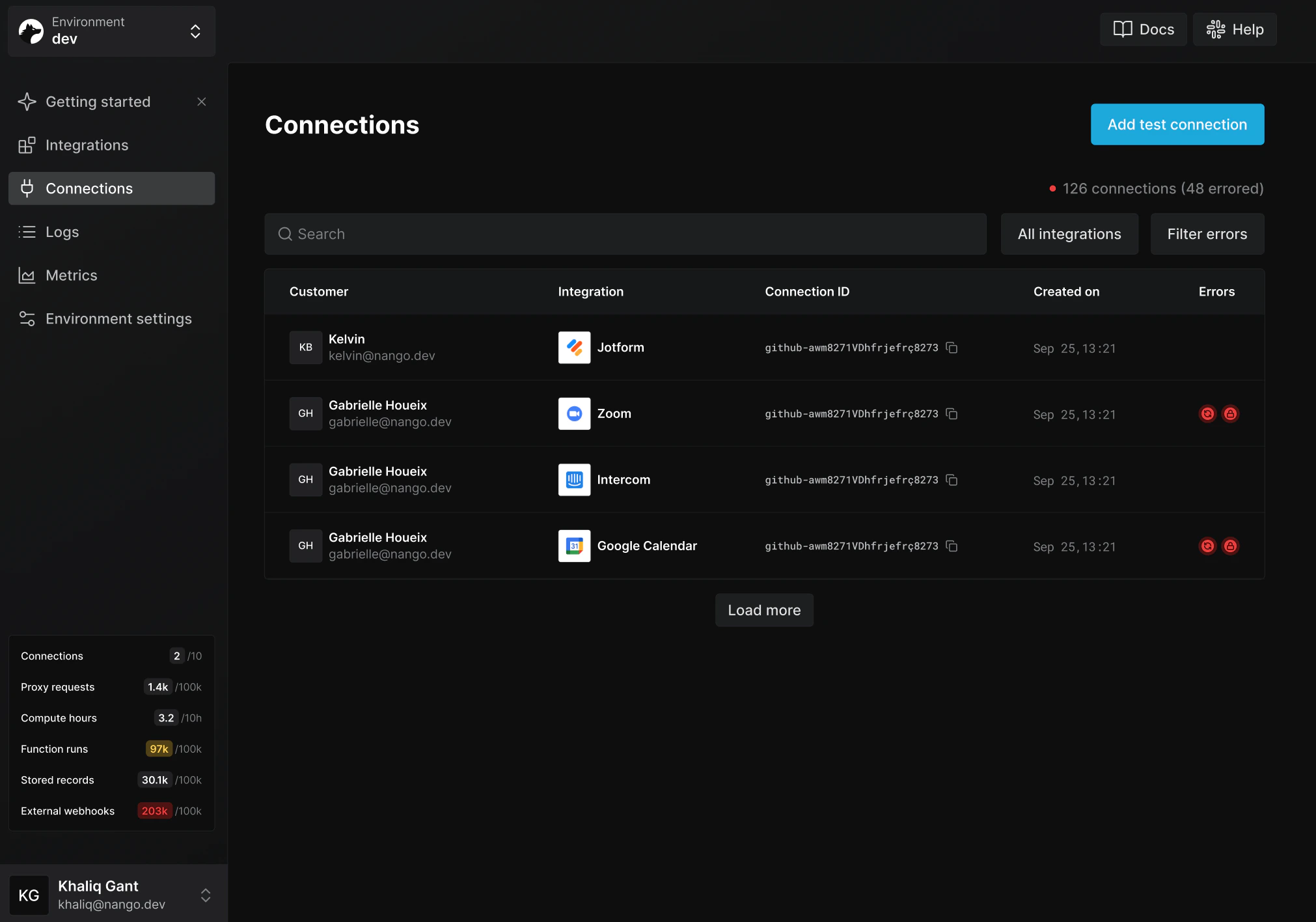Open the Metrics page
Viewport: 1316px width, 922px height.
coord(71,275)
